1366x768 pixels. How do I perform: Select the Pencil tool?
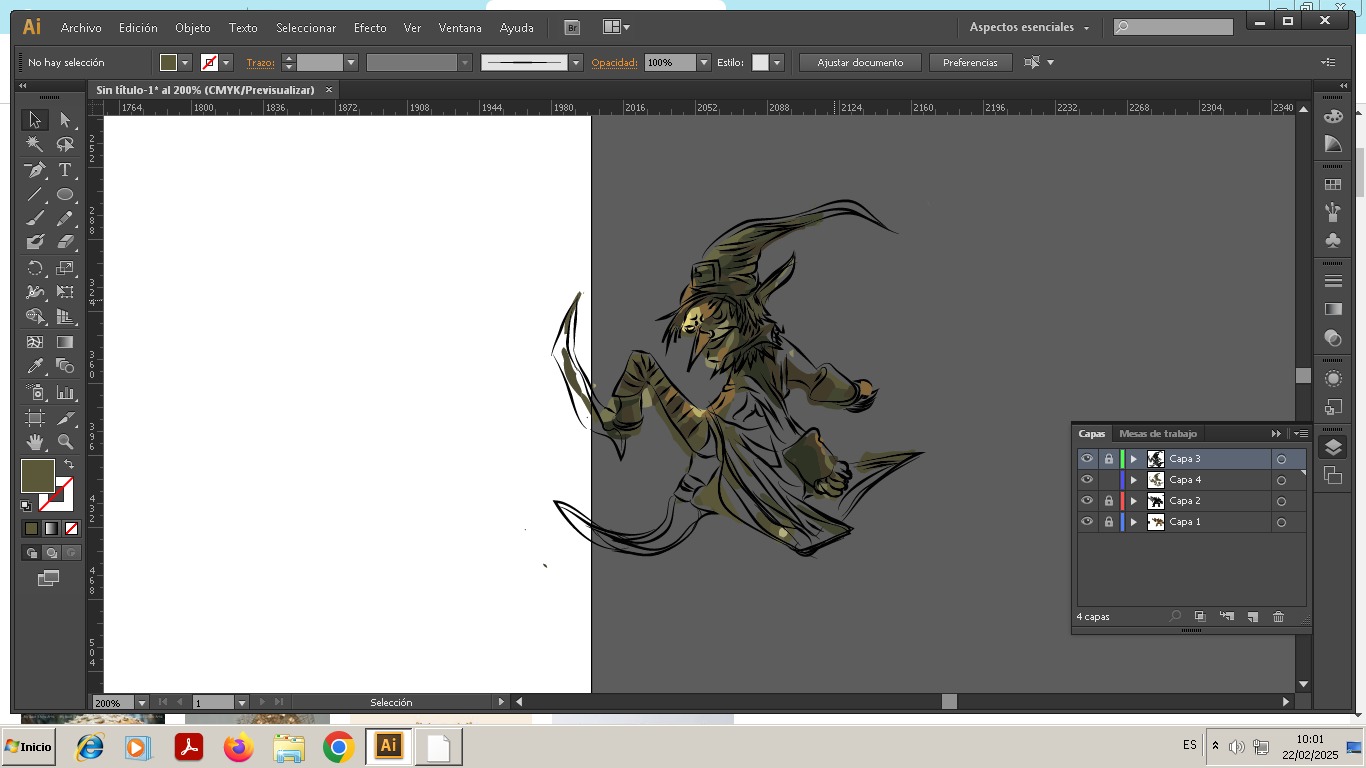pyautogui.click(x=65, y=218)
